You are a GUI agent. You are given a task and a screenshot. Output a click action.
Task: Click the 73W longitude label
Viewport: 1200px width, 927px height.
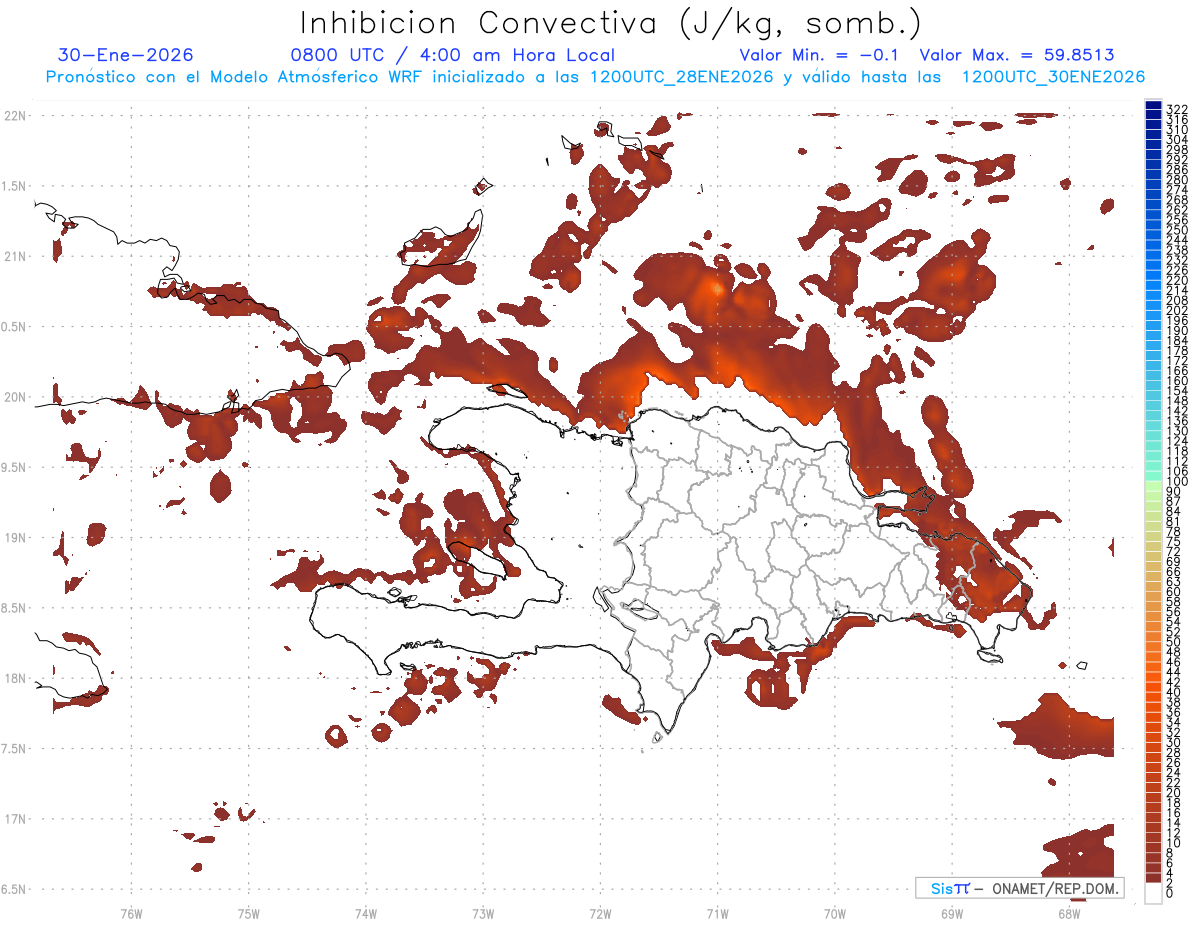(483, 912)
